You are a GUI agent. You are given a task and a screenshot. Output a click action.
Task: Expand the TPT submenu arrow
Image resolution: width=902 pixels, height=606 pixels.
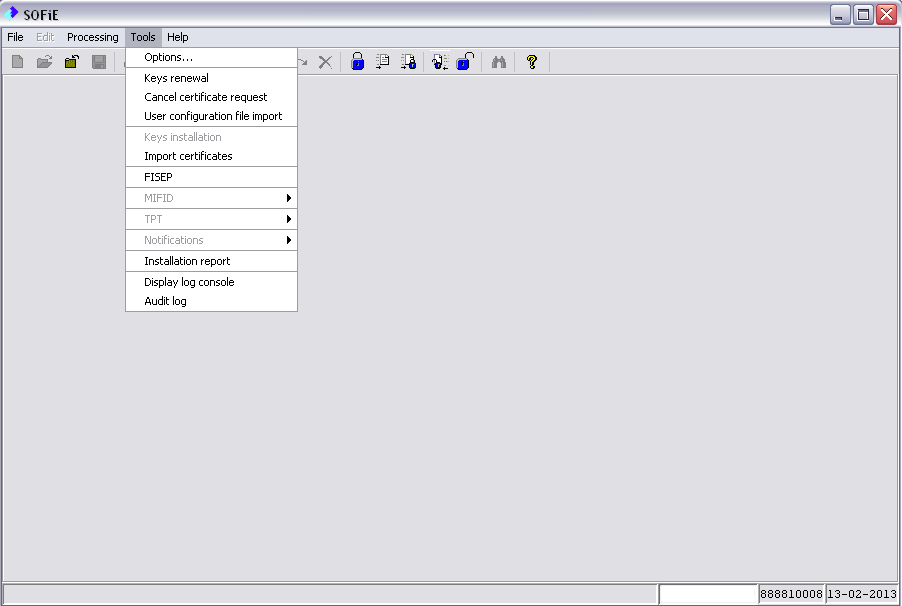[288, 219]
